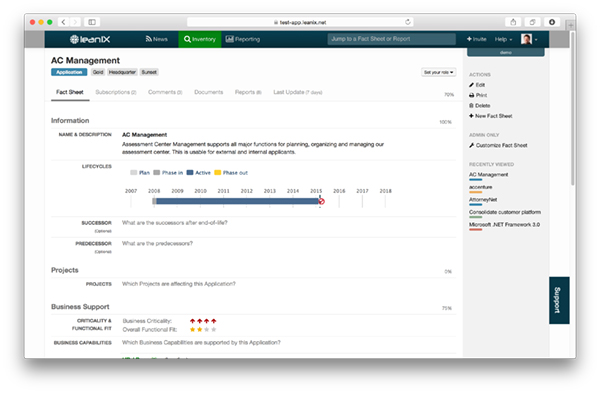The height and width of the screenshot is (393, 600).
Task: Click New Fact Sheet action
Action: point(491,116)
